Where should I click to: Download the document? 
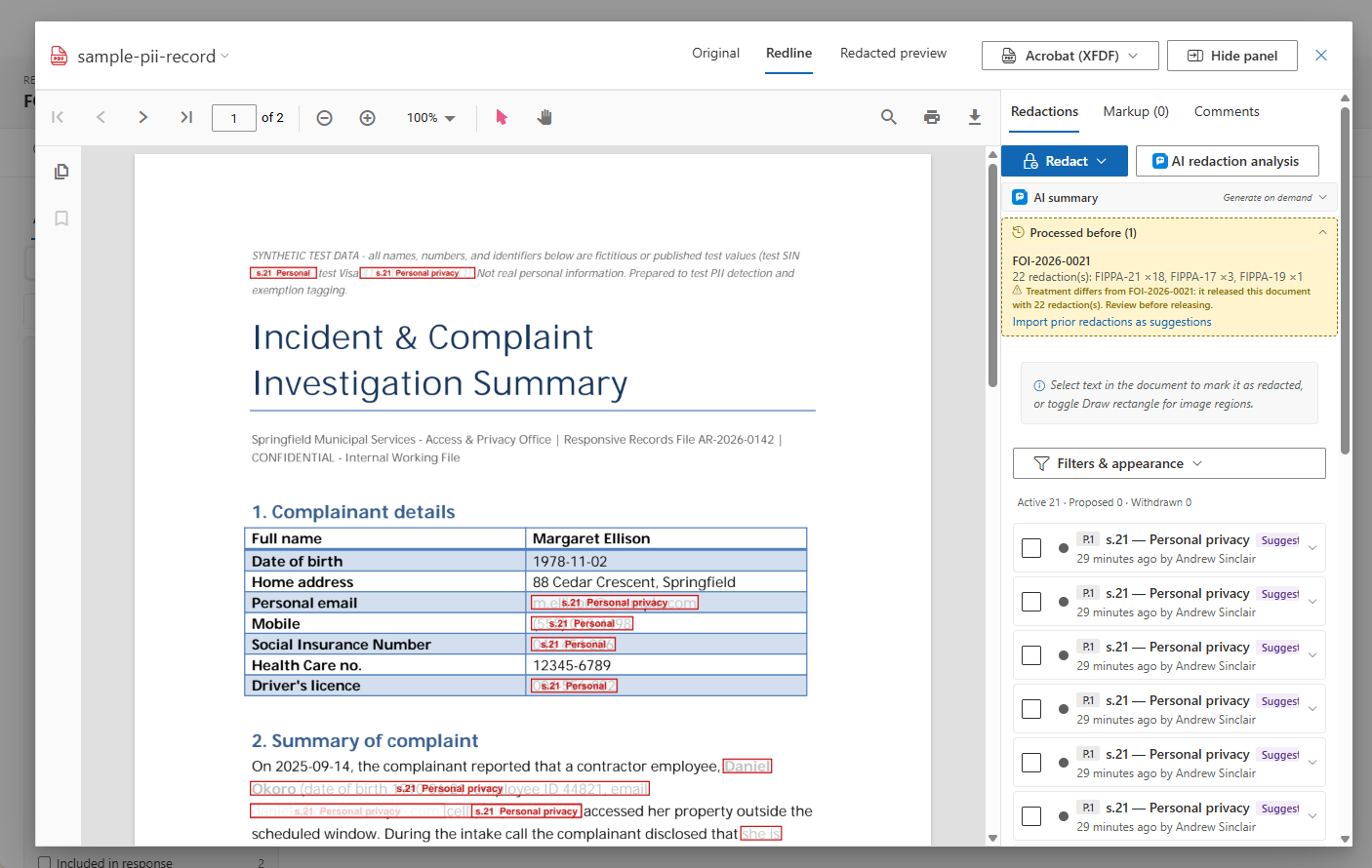click(x=975, y=117)
